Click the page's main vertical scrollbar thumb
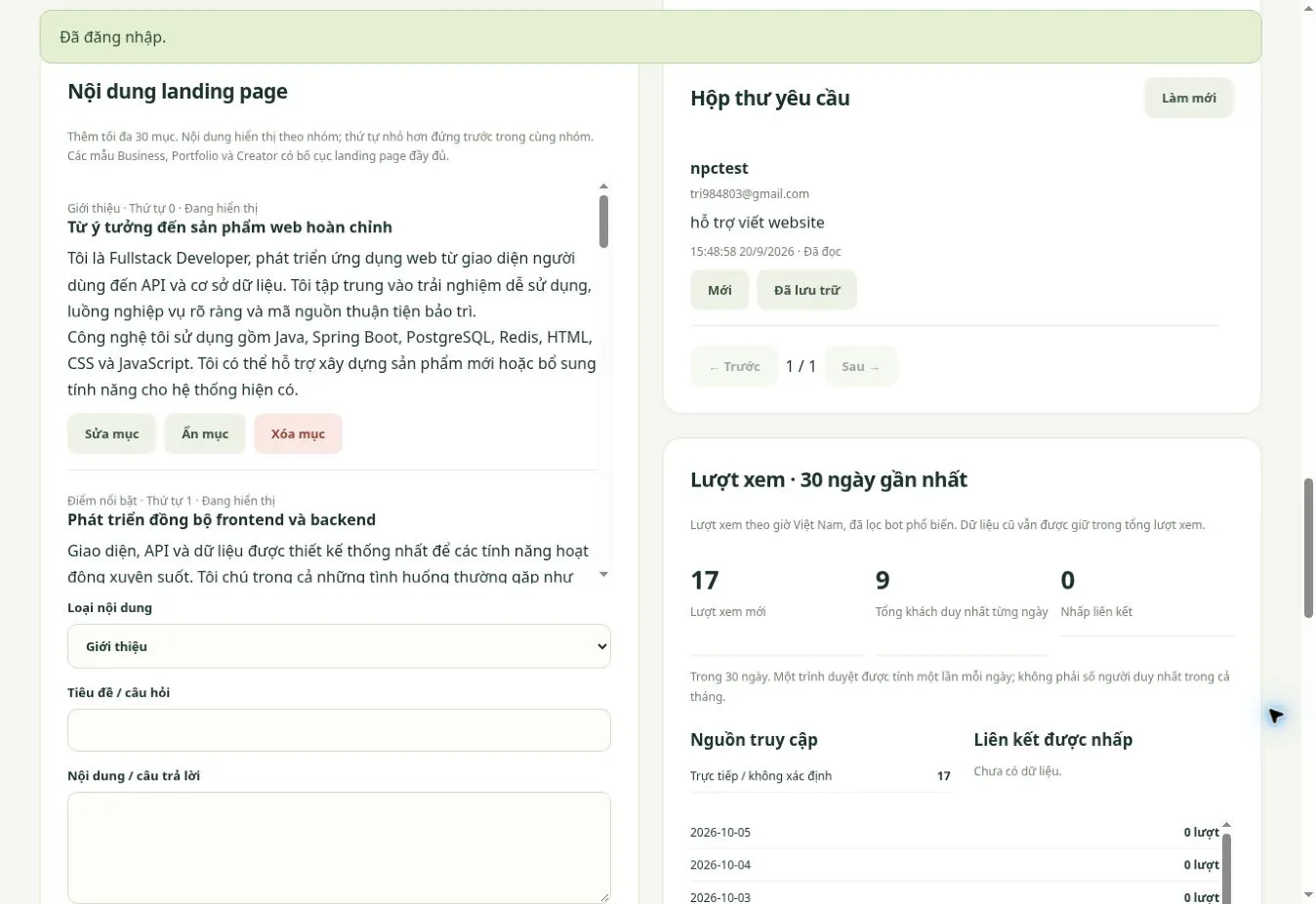 click(x=1308, y=548)
